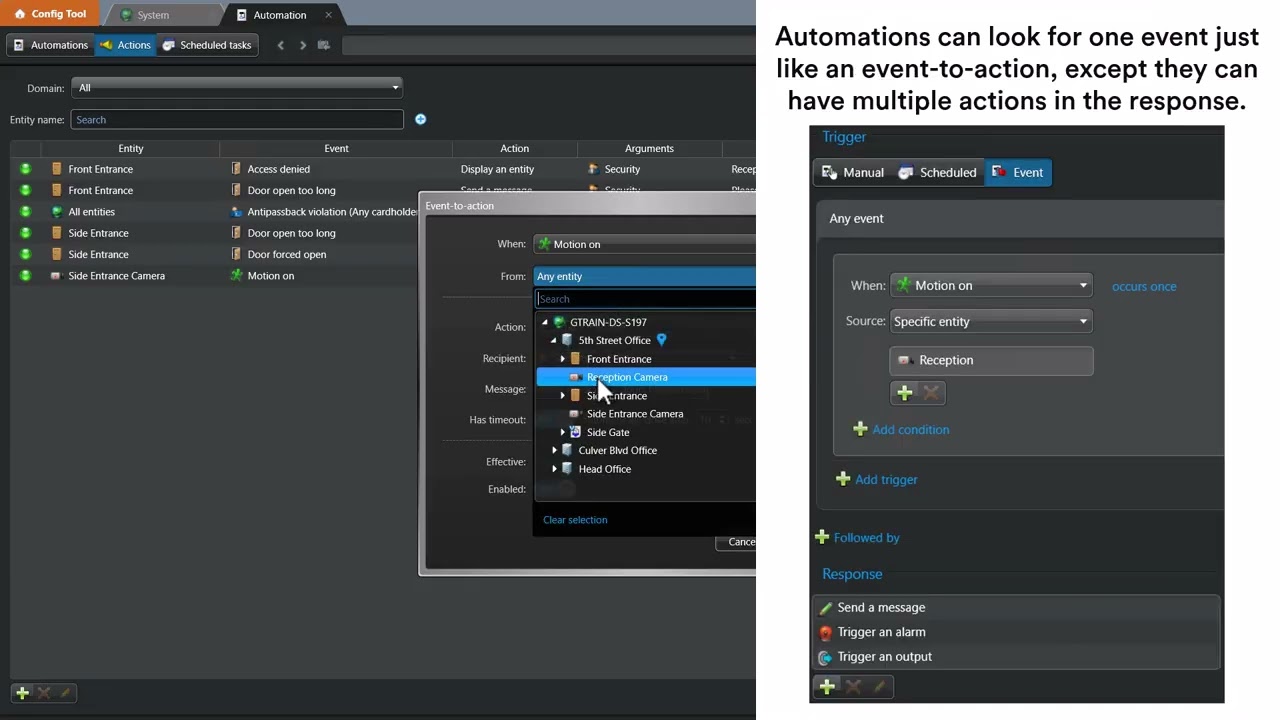
Task: Go forward with the right arrow
Action: click(303, 45)
